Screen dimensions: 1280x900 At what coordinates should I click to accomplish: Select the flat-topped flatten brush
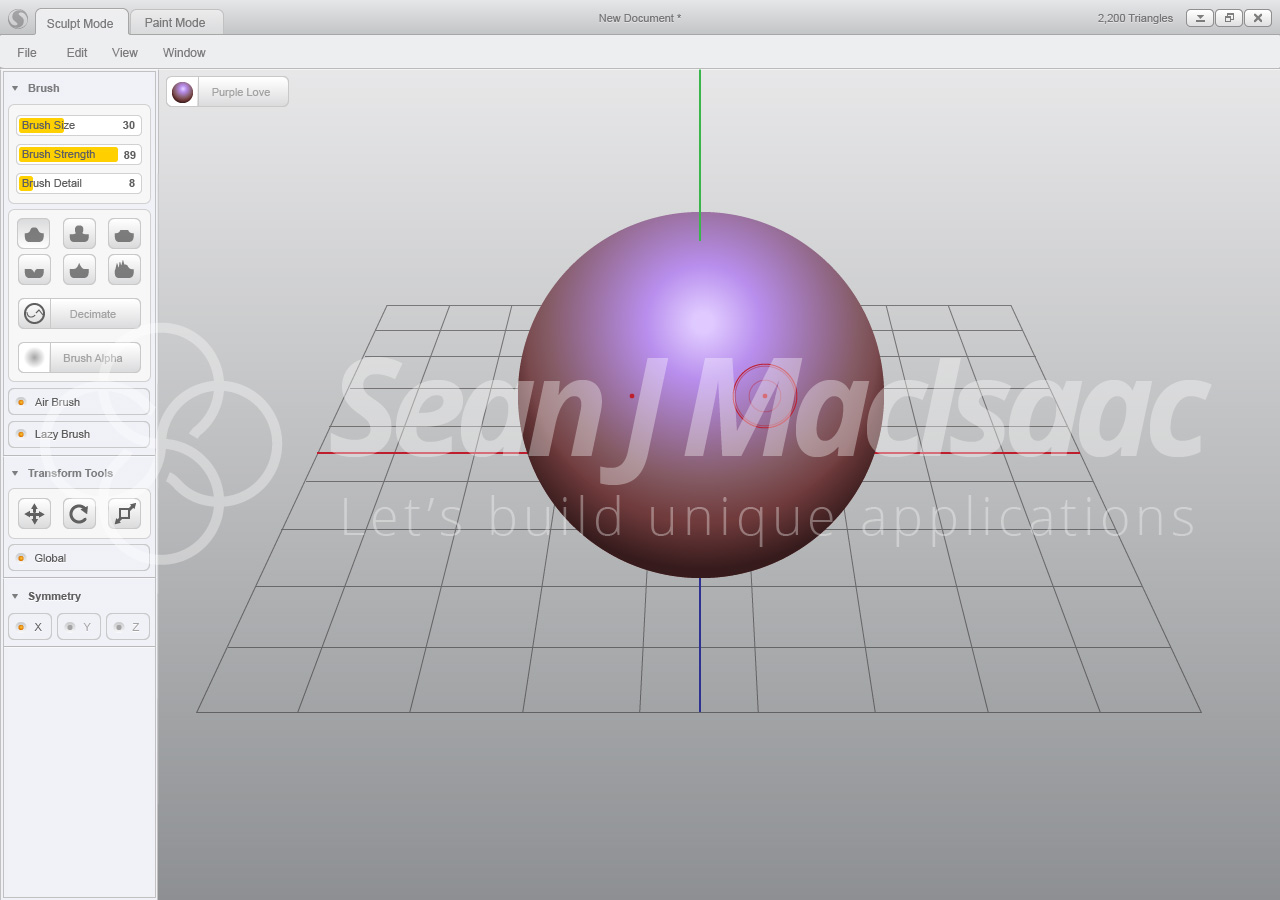(x=124, y=234)
